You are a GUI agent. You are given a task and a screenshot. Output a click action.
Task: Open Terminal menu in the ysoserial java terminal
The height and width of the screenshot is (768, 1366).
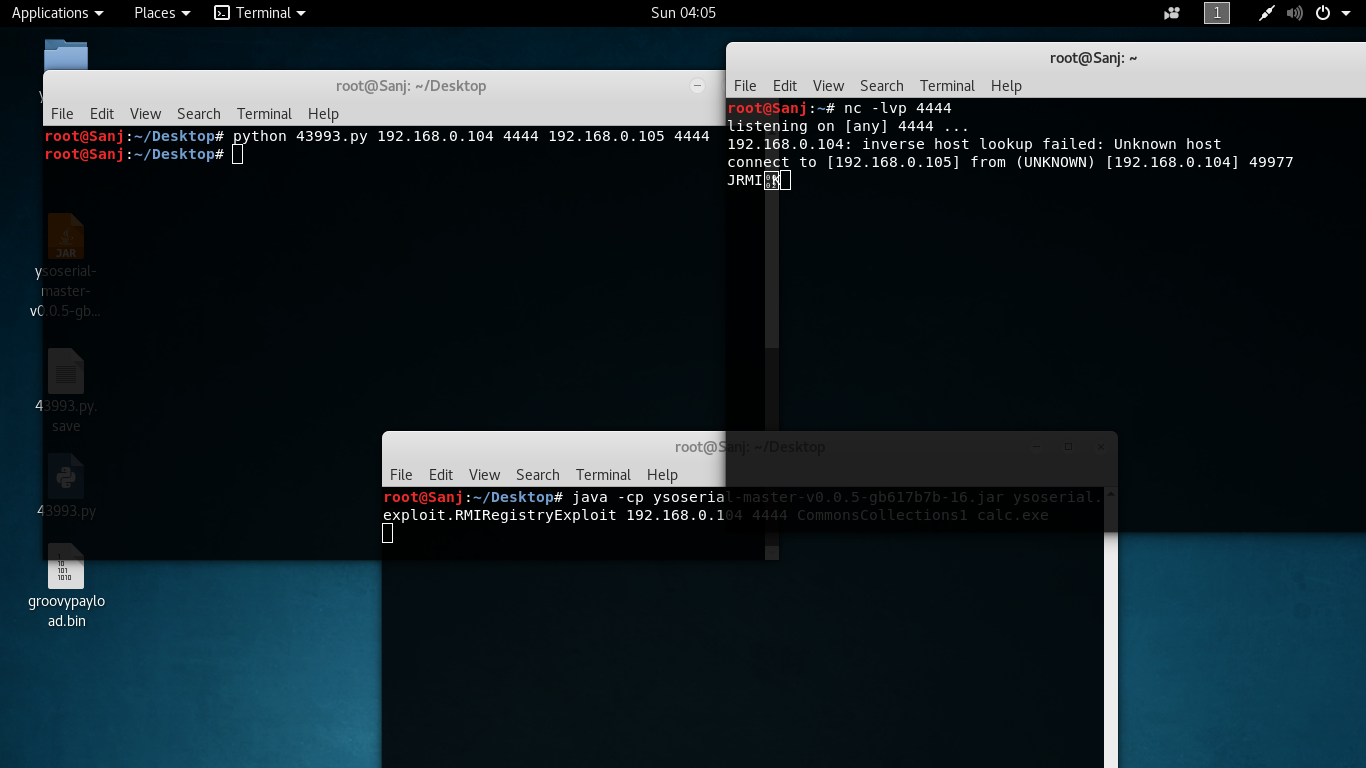pos(603,475)
